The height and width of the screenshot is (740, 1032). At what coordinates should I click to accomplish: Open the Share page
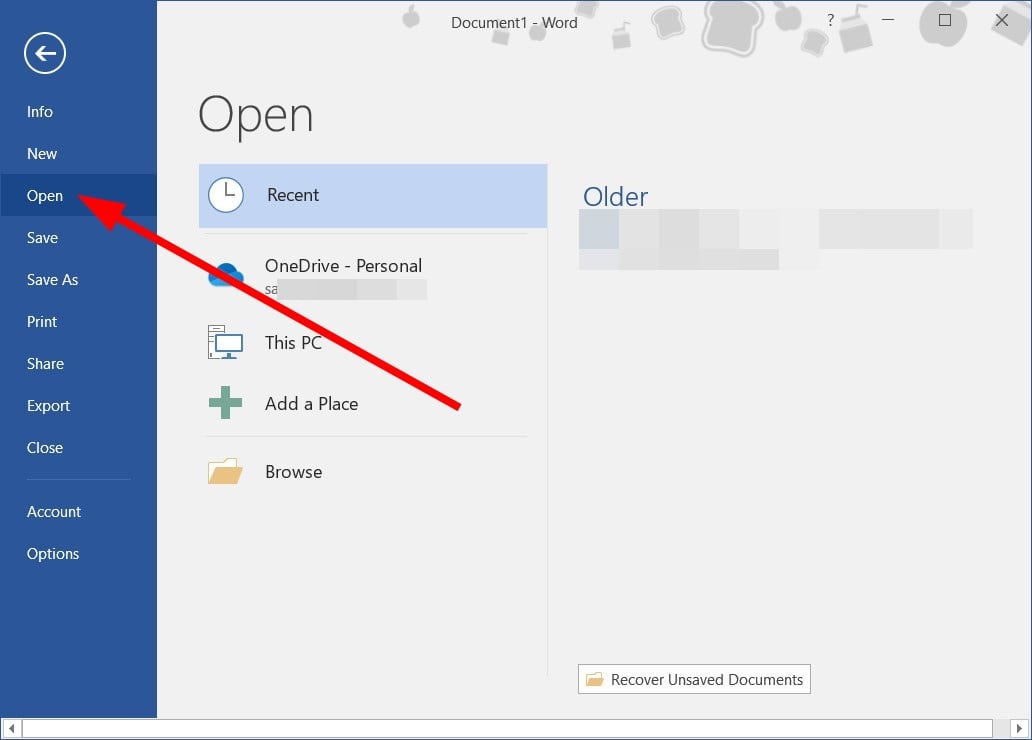point(78,364)
